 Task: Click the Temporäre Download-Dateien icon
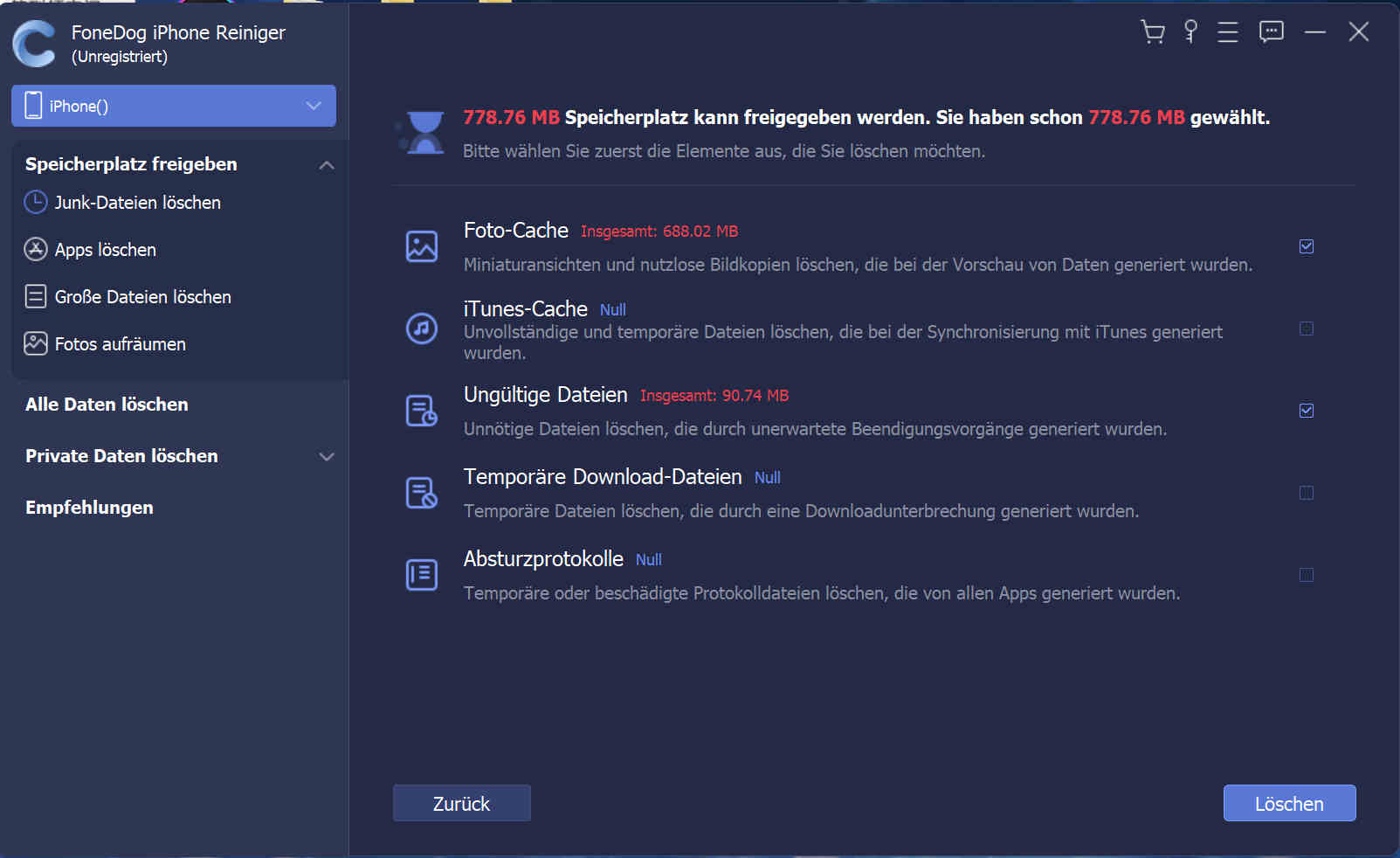422,493
